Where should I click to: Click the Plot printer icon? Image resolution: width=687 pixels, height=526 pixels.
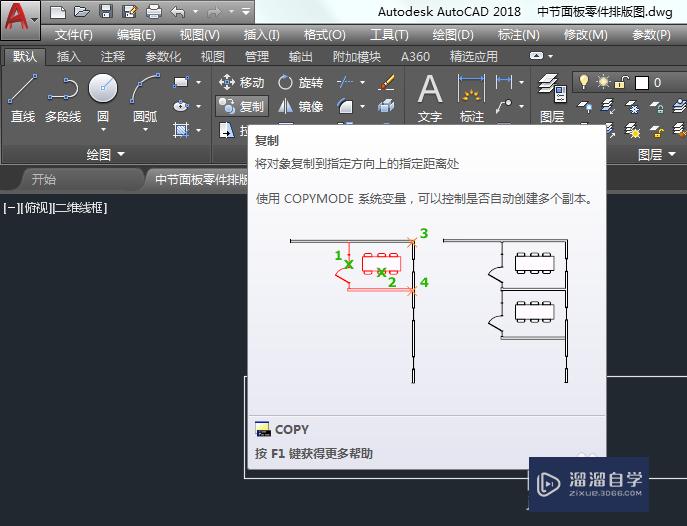point(153,12)
